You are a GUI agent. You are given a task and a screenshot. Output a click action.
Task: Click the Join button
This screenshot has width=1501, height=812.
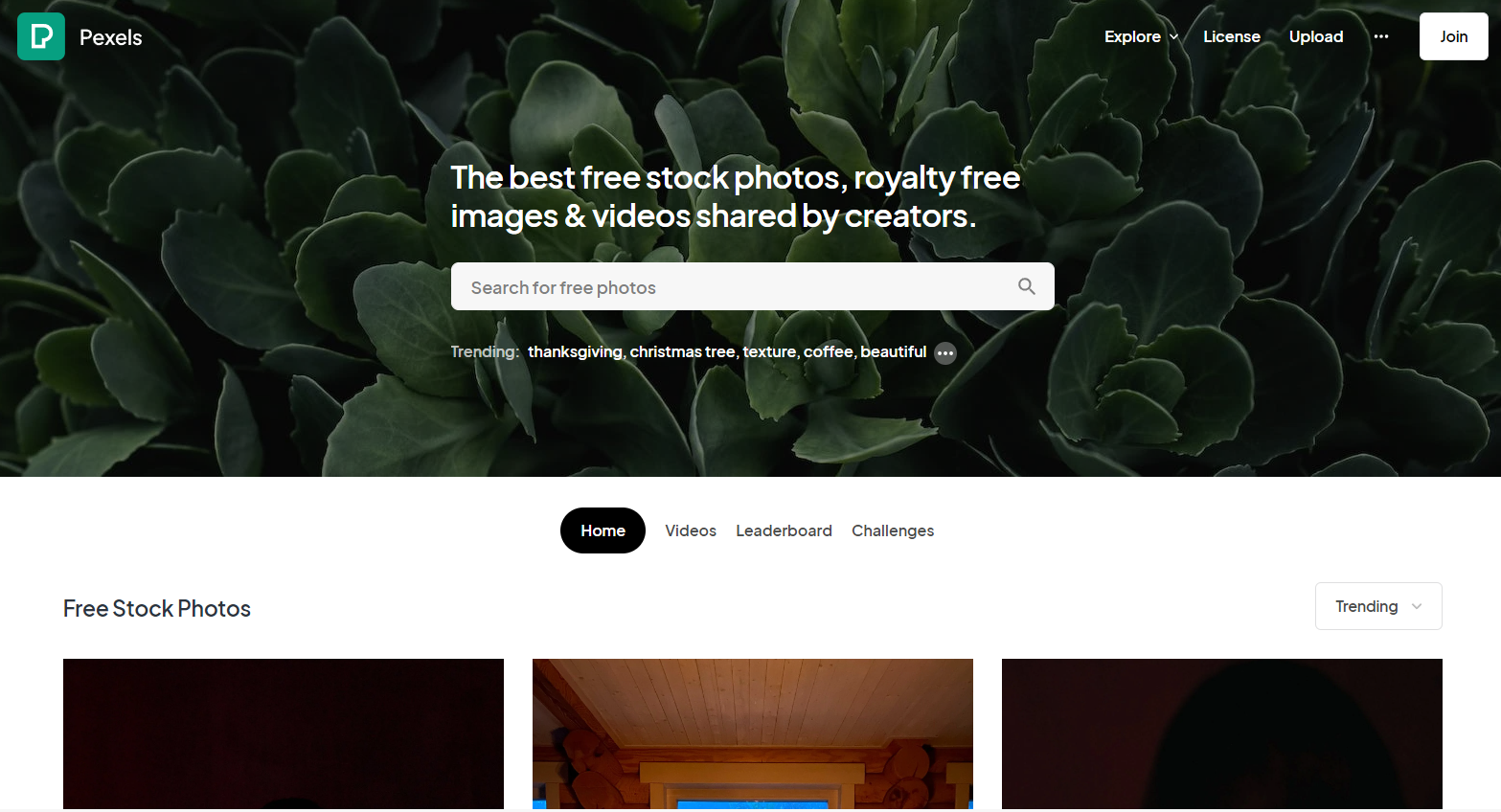coord(1453,36)
